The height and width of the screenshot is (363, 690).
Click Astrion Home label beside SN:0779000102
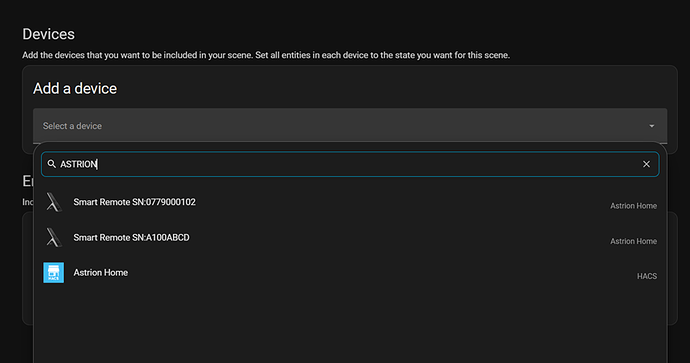click(x=633, y=206)
